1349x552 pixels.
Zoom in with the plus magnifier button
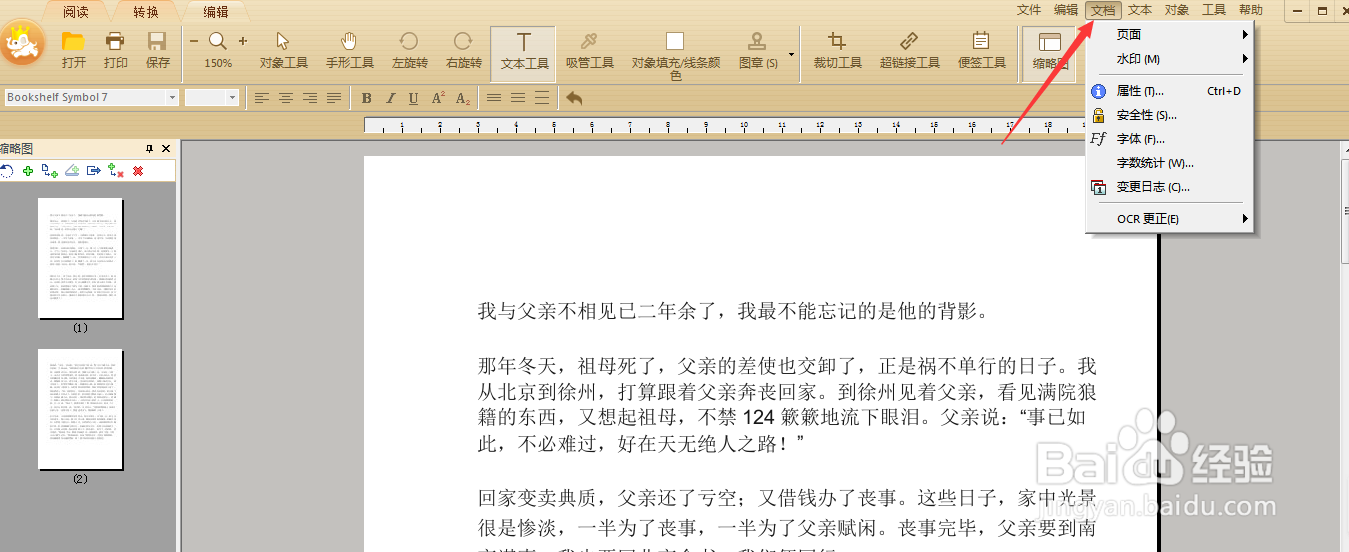pos(242,41)
